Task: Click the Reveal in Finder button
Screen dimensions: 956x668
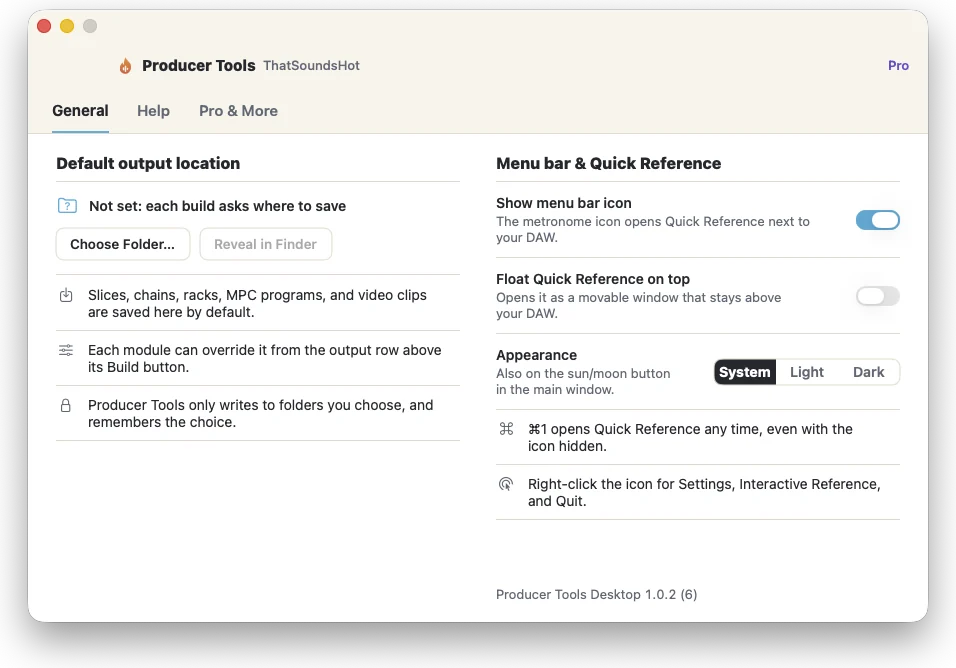Action: coord(265,244)
